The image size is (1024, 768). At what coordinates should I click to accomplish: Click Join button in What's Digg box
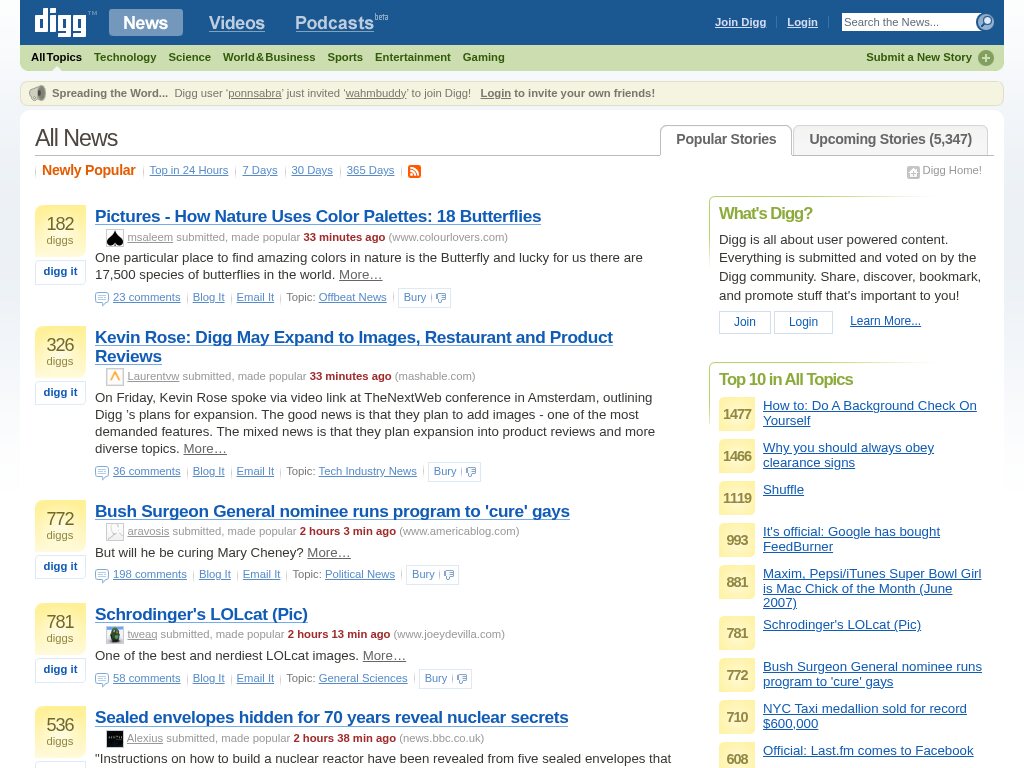[744, 322]
